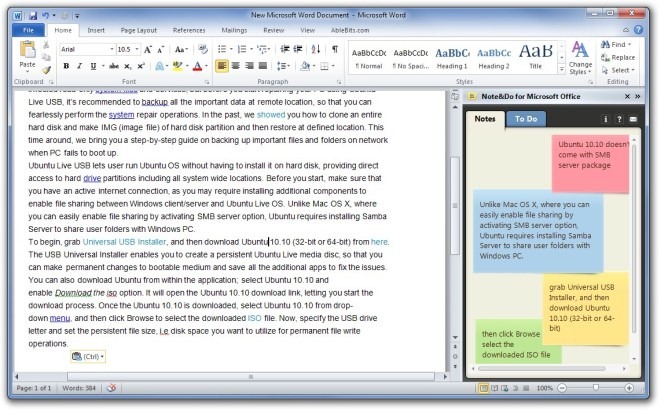660x410 pixels.
Task: Click Text Effects icon
Action: click(x=160, y=66)
